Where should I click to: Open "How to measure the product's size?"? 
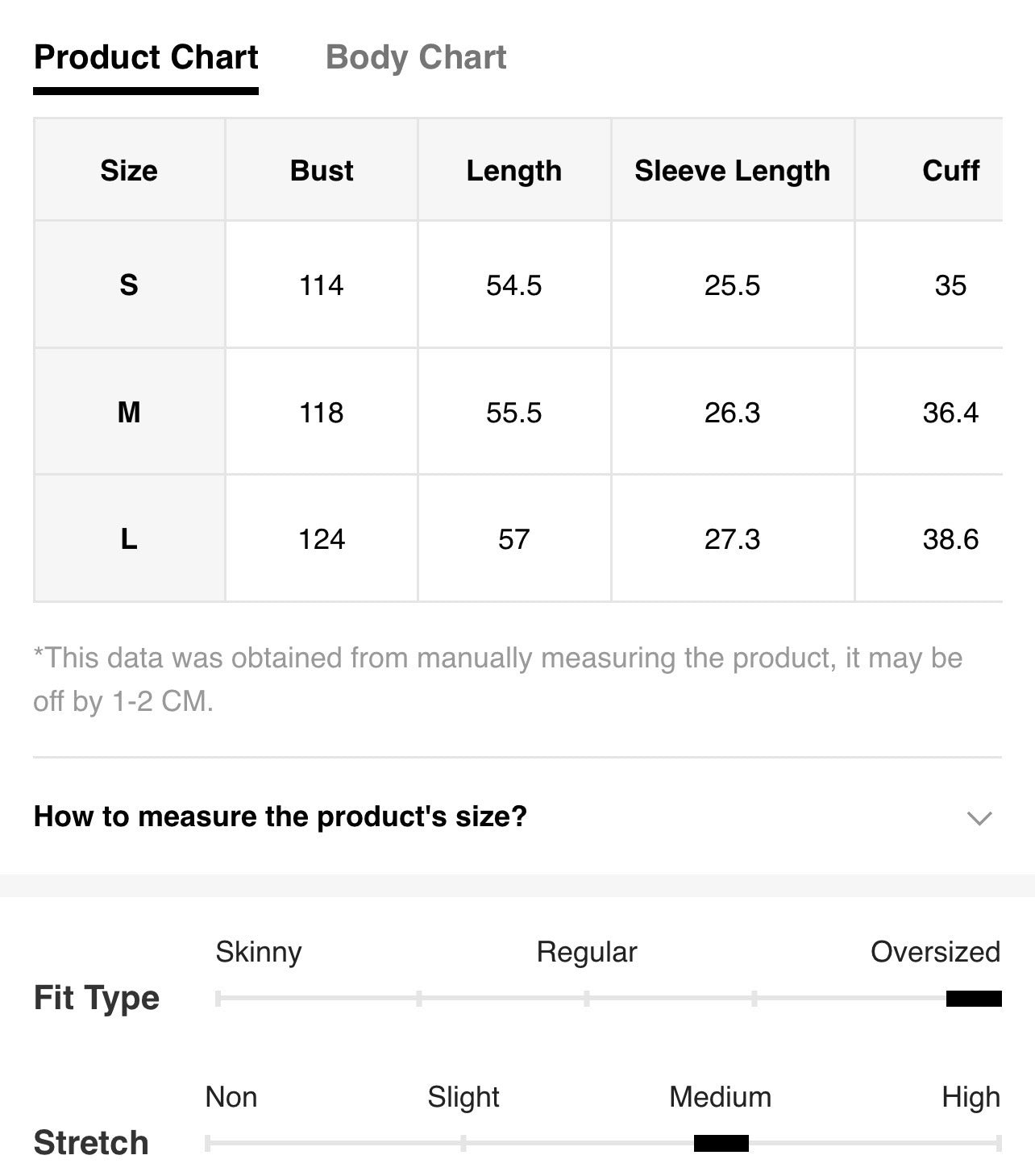281,817
